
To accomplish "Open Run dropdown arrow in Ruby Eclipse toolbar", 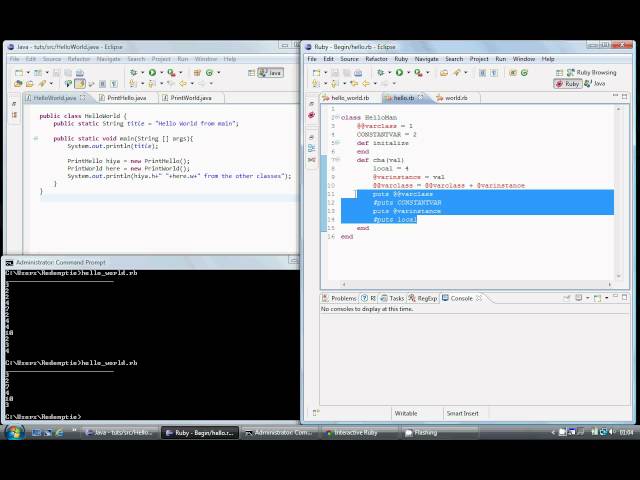I will (x=408, y=73).
